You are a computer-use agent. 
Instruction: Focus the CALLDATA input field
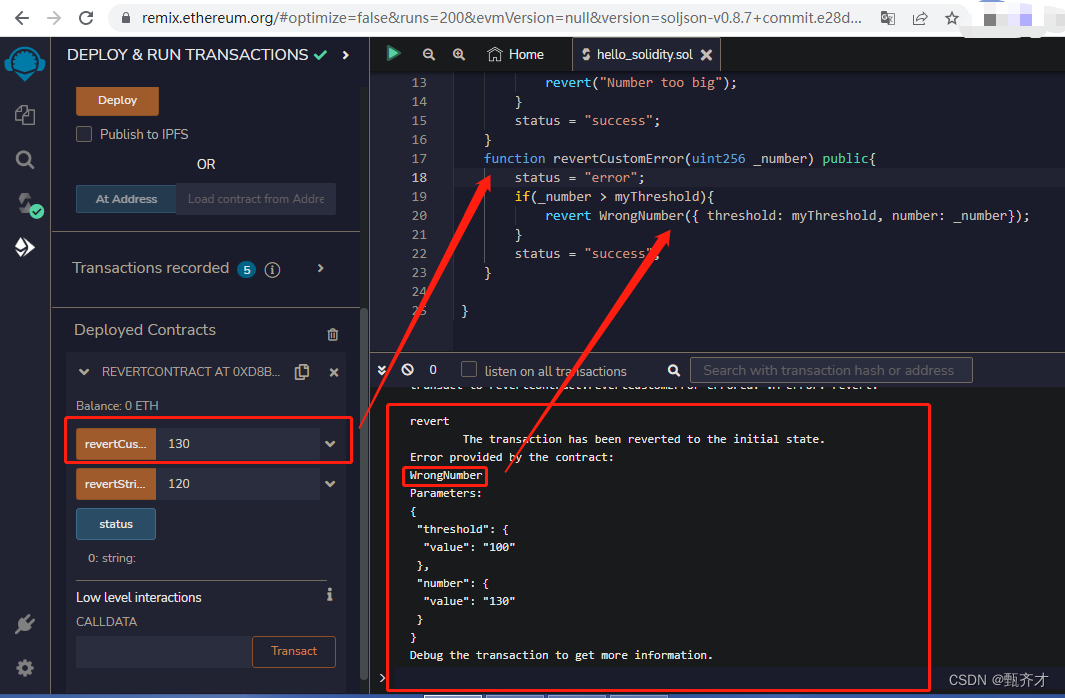point(164,652)
